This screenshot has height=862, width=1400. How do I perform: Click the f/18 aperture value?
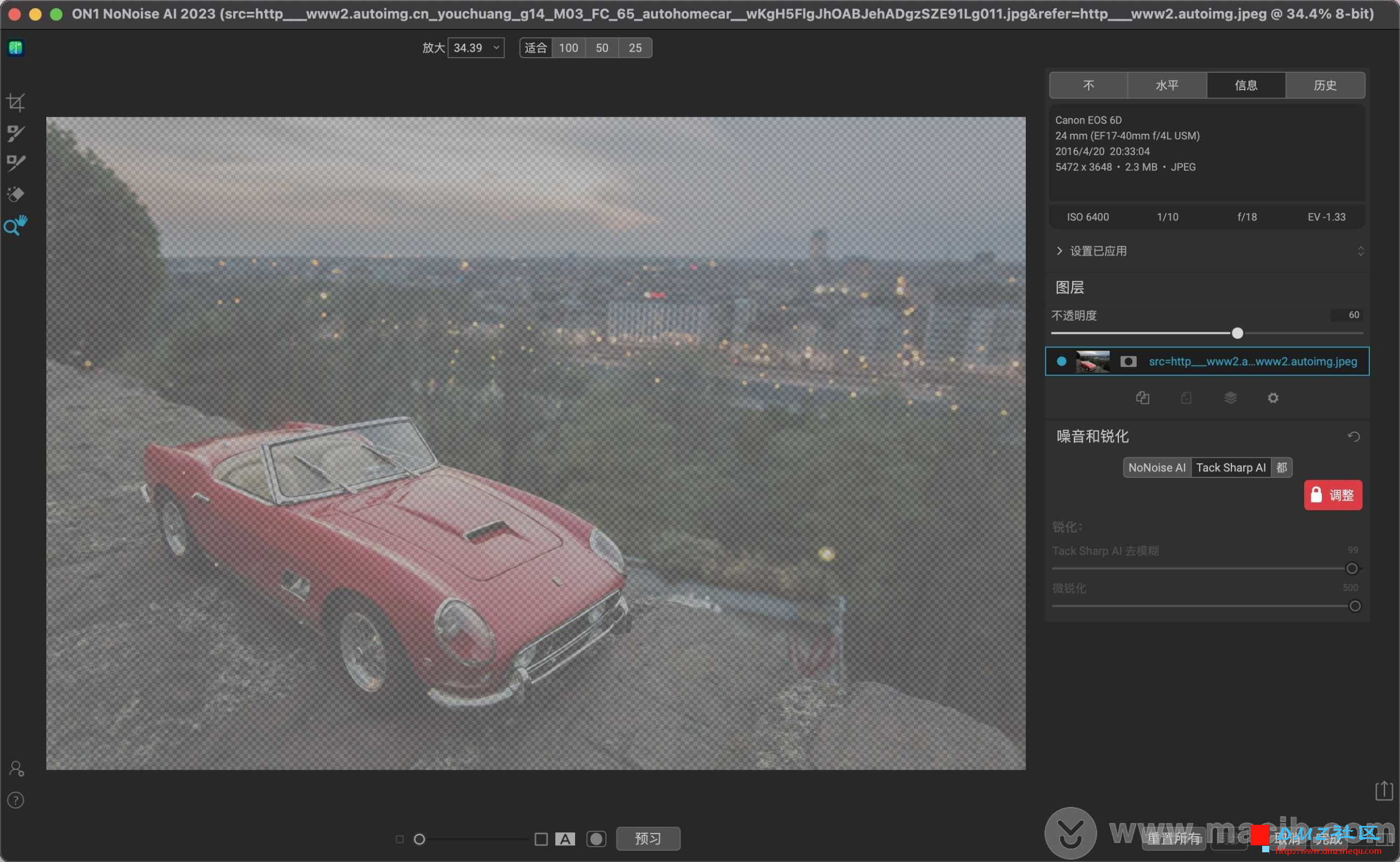pos(1247,217)
